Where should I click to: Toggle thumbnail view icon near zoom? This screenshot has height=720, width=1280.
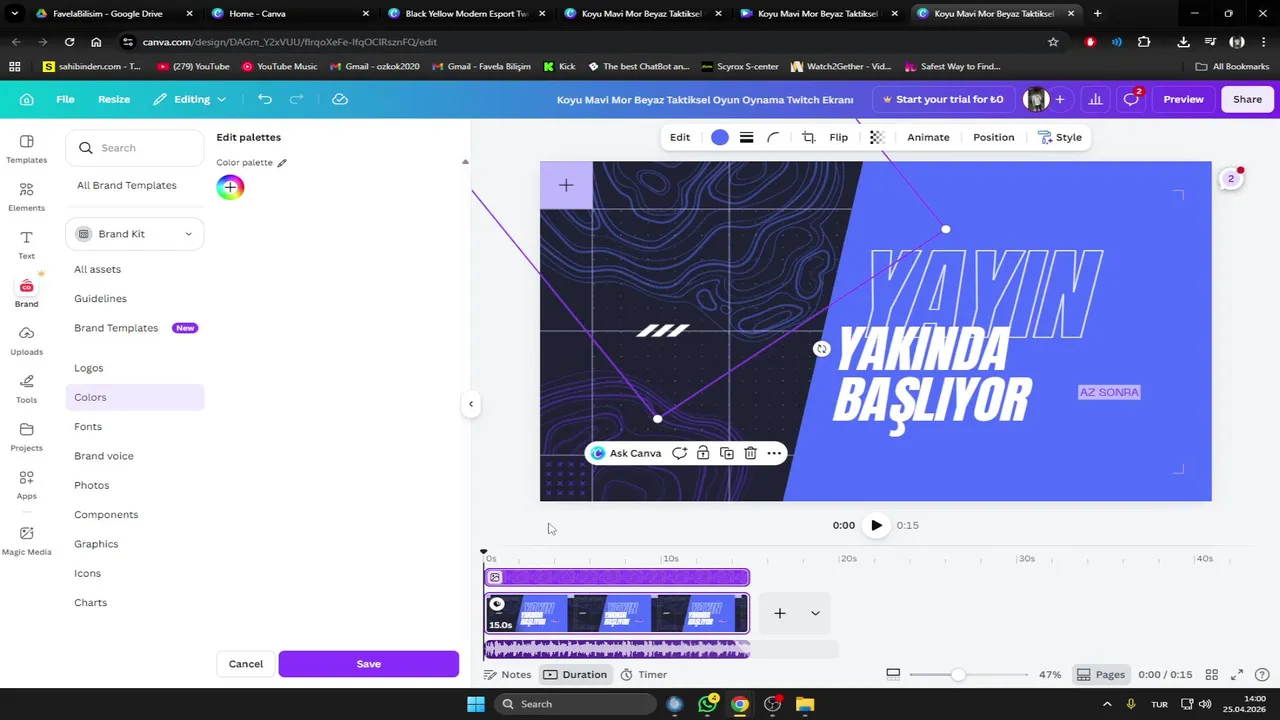tap(893, 675)
